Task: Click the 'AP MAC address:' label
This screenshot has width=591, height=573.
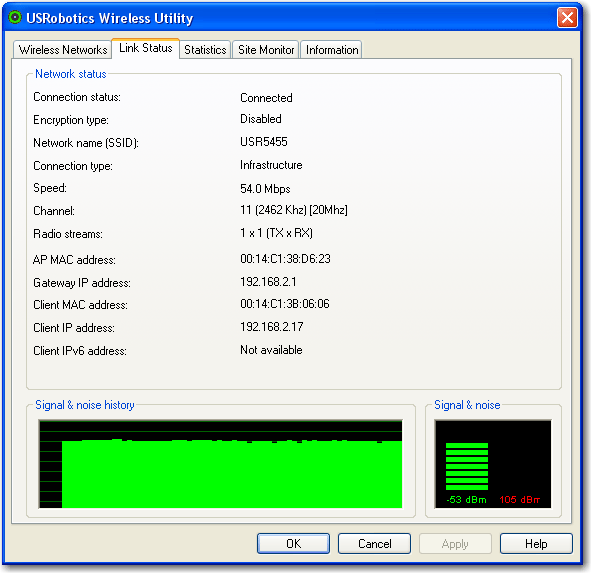Action: pyautogui.click(x=74, y=260)
